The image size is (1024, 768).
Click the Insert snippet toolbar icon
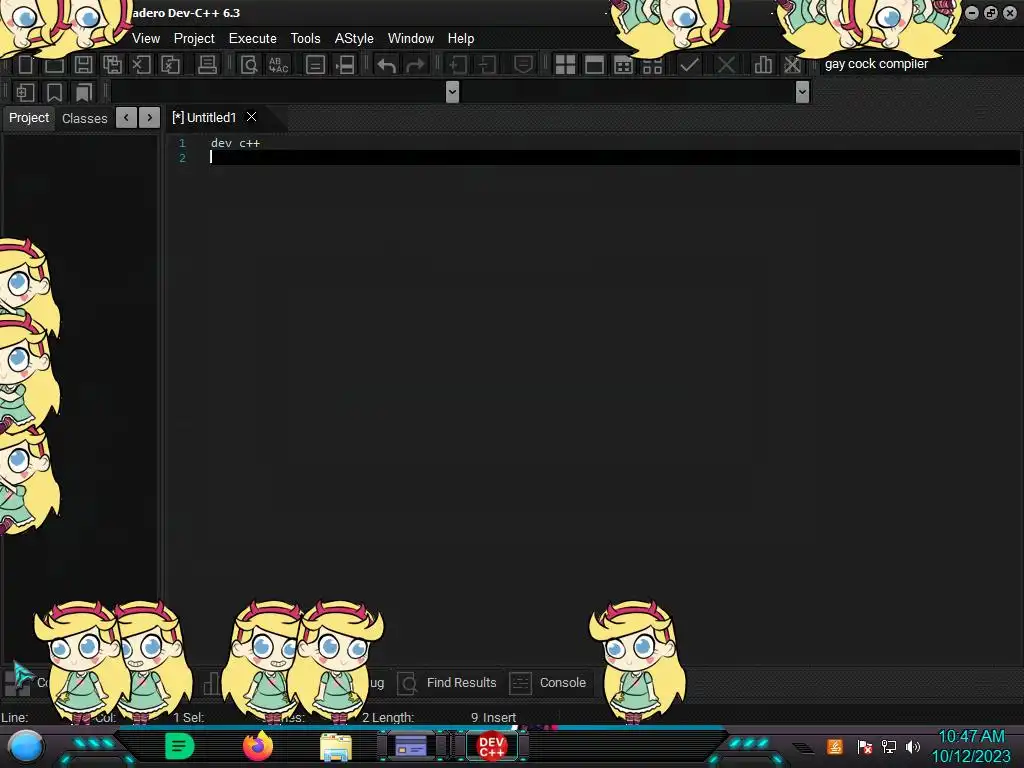tap(25, 92)
